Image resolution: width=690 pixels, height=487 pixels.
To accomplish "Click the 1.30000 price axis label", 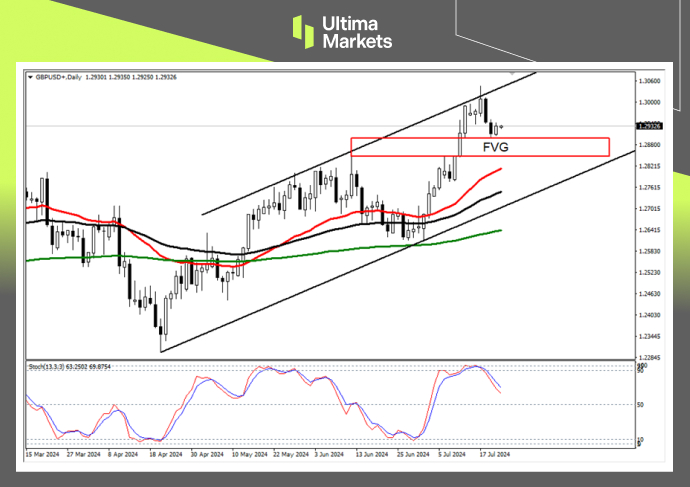I will tap(651, 102).
